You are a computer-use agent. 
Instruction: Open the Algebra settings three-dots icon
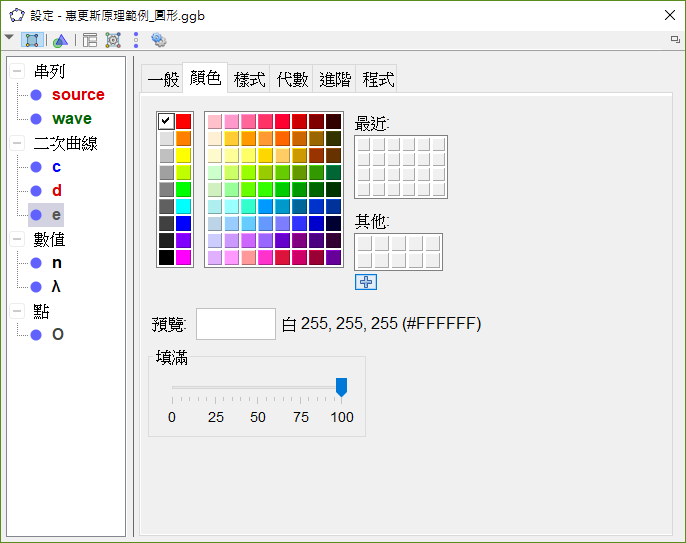point(136,40)
